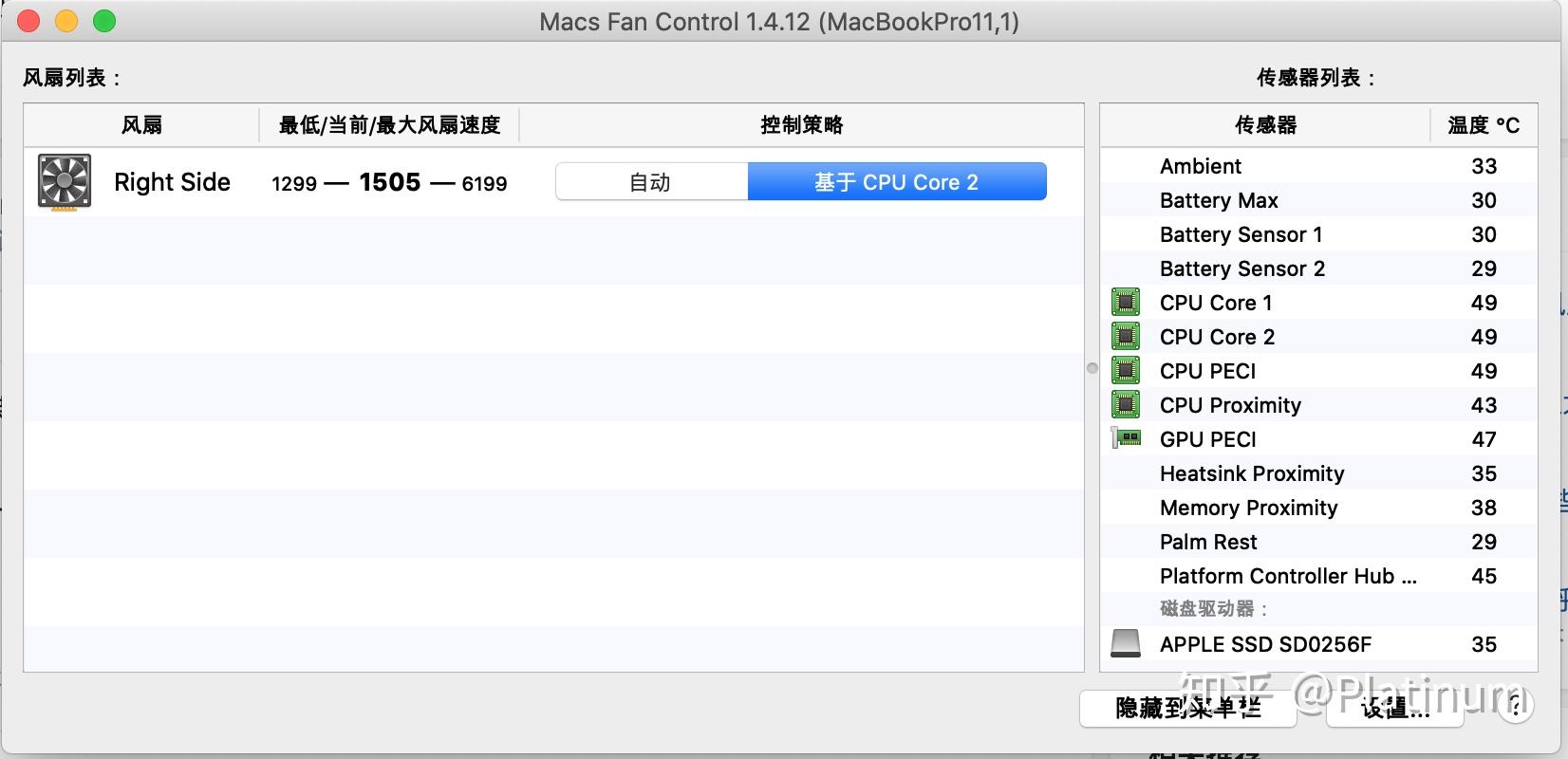Click the 风扇 column header
This screenshot has height=759, width=1568.
[141, 125]
